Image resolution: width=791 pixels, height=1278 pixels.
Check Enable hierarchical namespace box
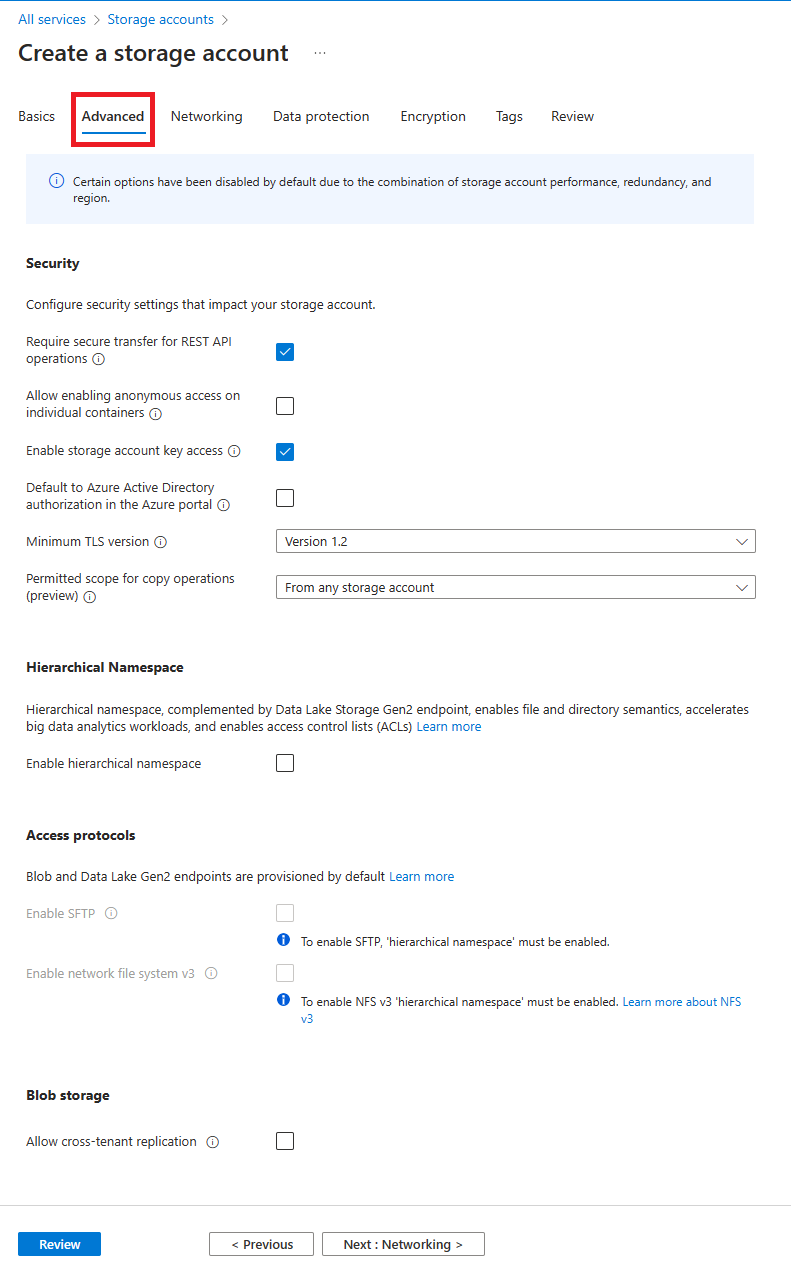point(285,764)
